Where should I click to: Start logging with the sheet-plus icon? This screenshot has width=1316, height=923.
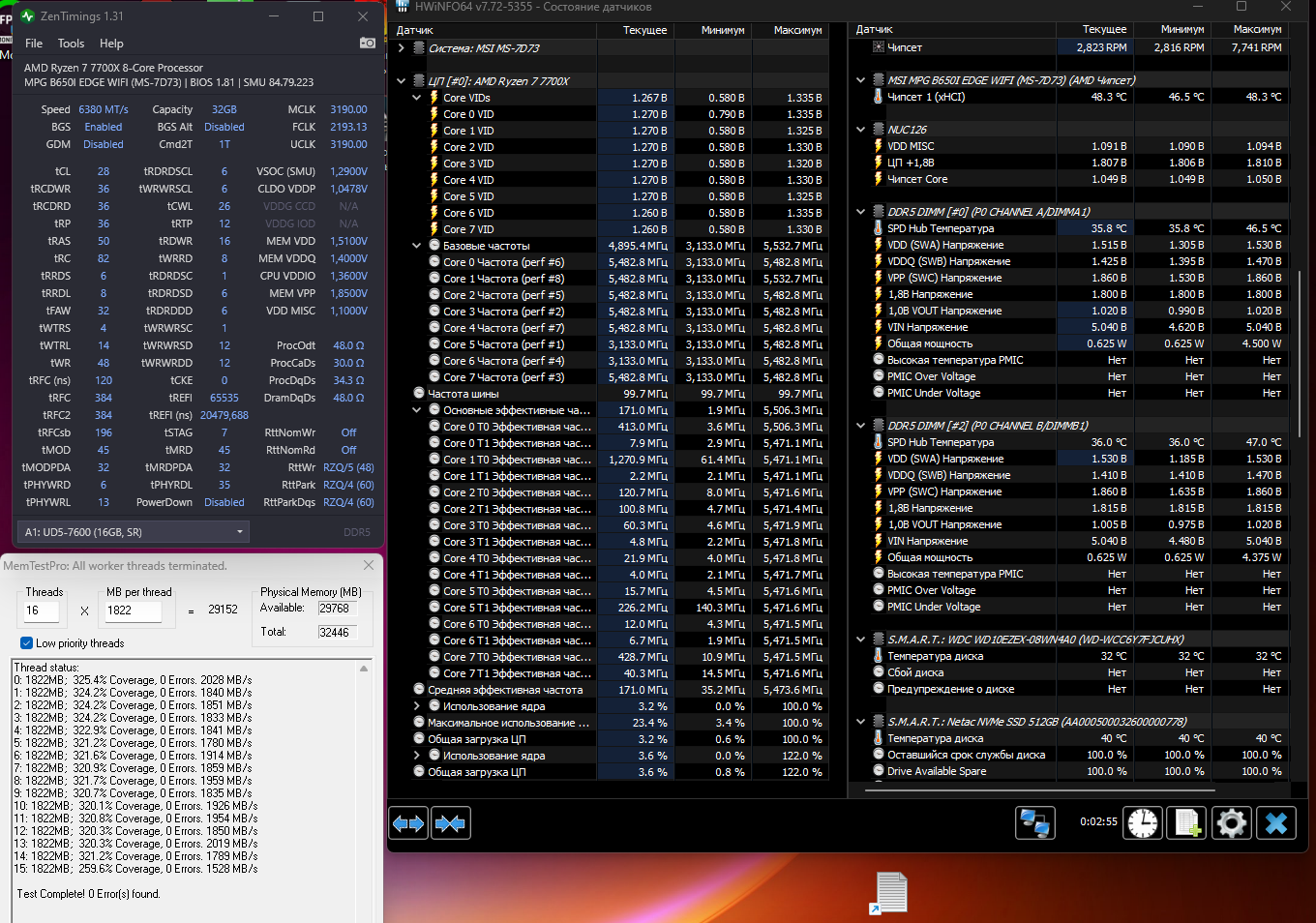click(x=1186, y=823)
